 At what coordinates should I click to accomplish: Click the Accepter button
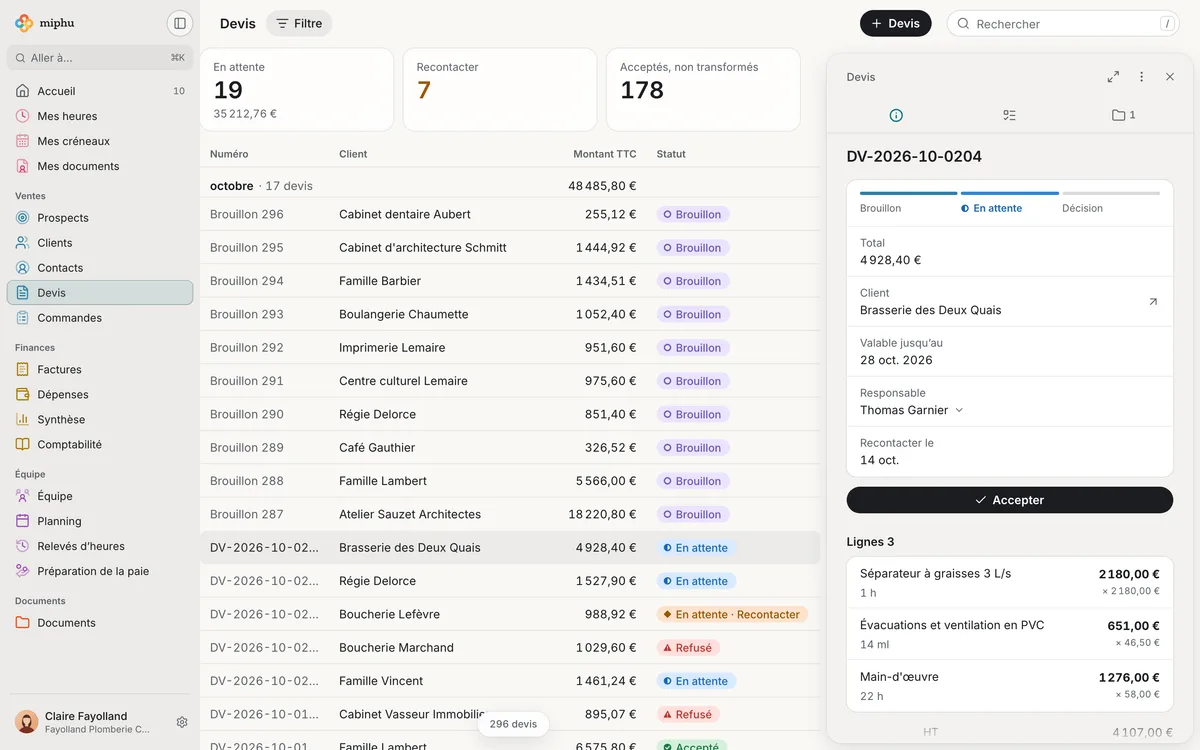pyautogui.click(x=1010, y=500)
